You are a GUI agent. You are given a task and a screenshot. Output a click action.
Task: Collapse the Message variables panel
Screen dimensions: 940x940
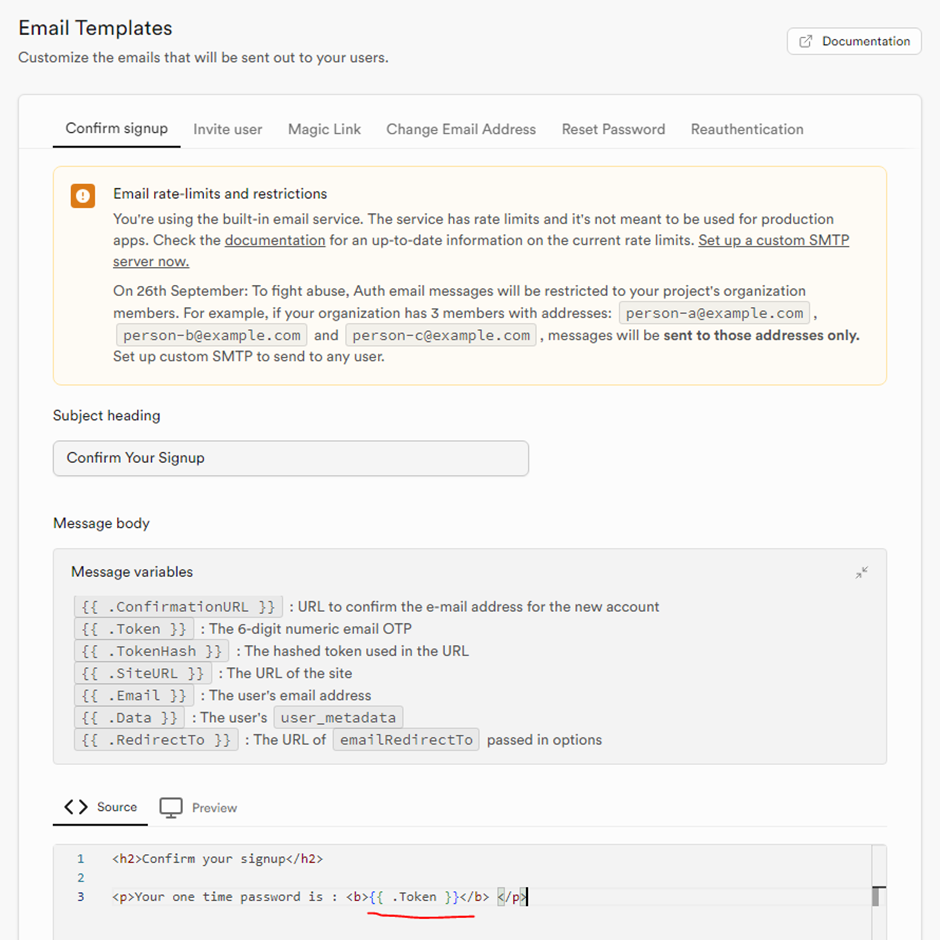[861, 573]
